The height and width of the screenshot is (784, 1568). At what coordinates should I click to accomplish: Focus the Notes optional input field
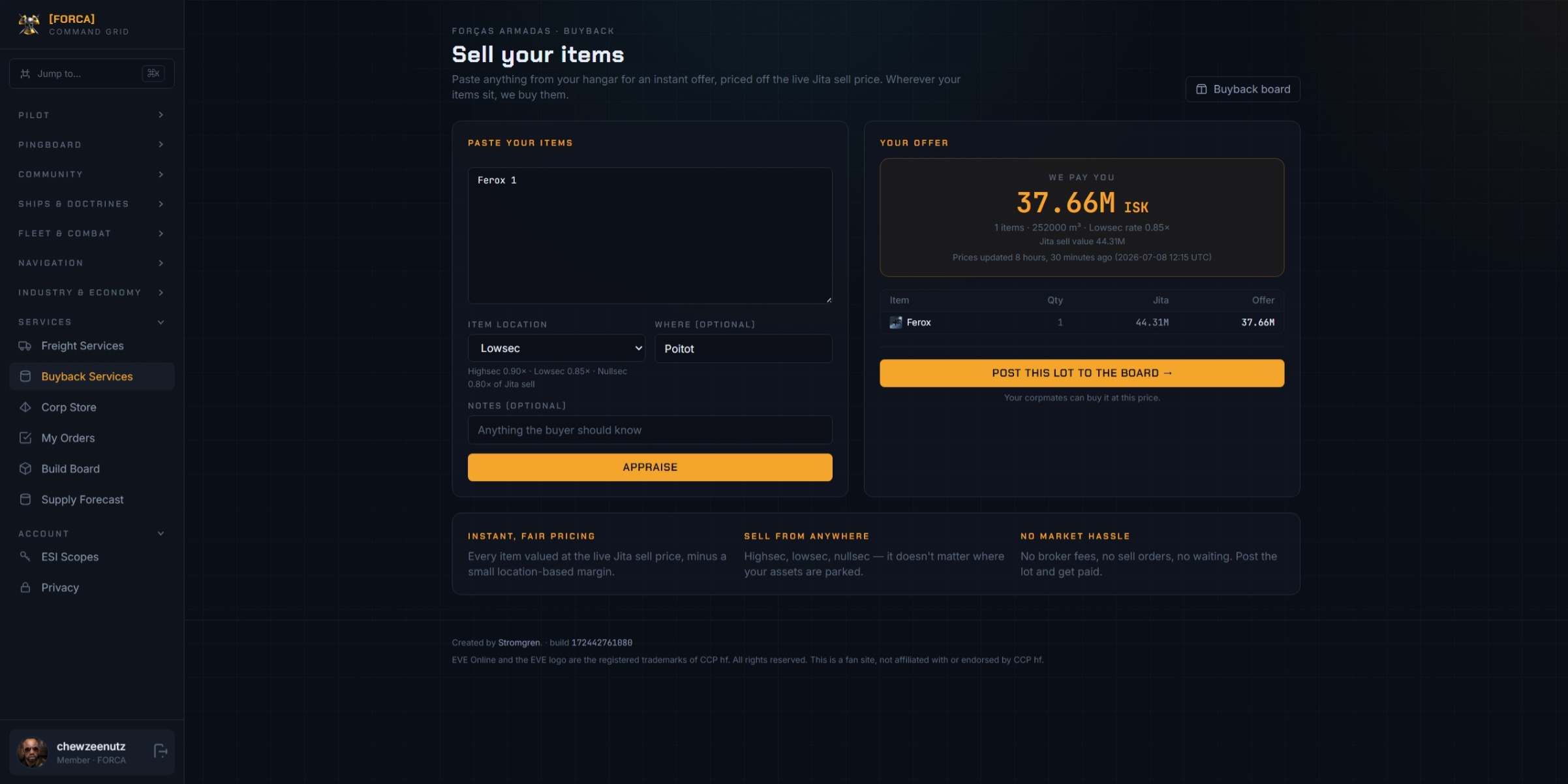650,430
